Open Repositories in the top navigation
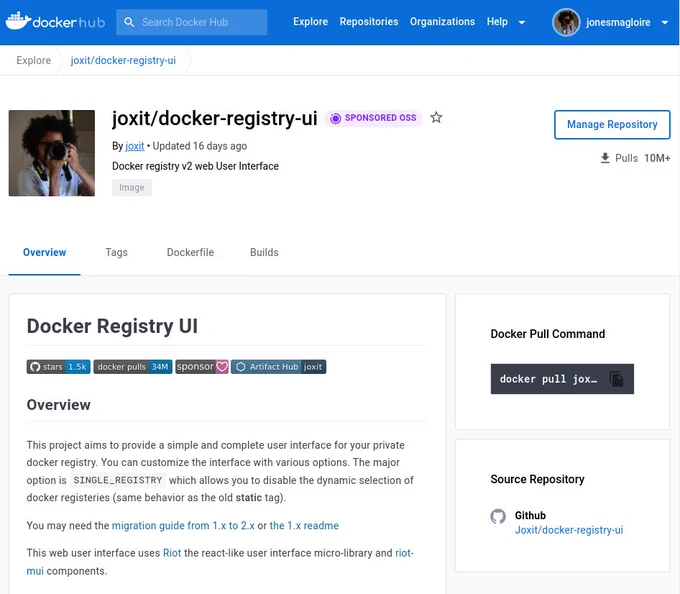 [369, 22]
